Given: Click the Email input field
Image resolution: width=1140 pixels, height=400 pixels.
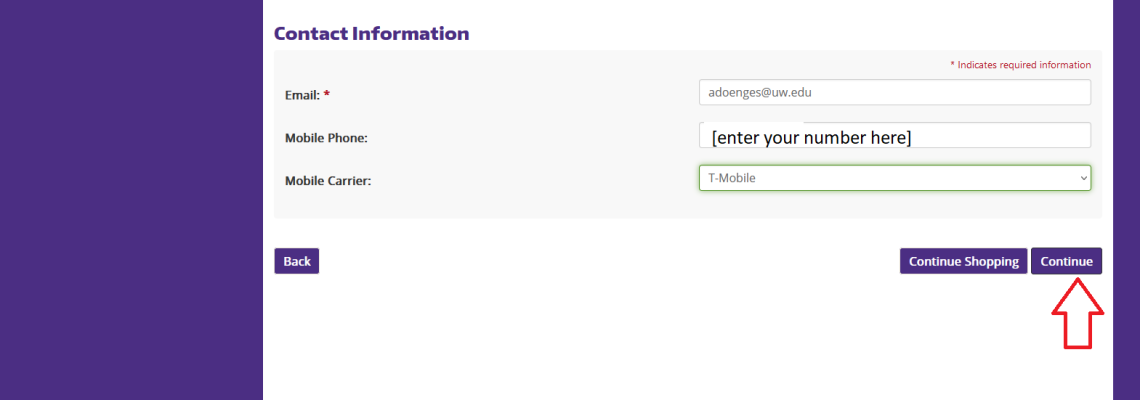Looking at the screenshot, I should 894,92.
